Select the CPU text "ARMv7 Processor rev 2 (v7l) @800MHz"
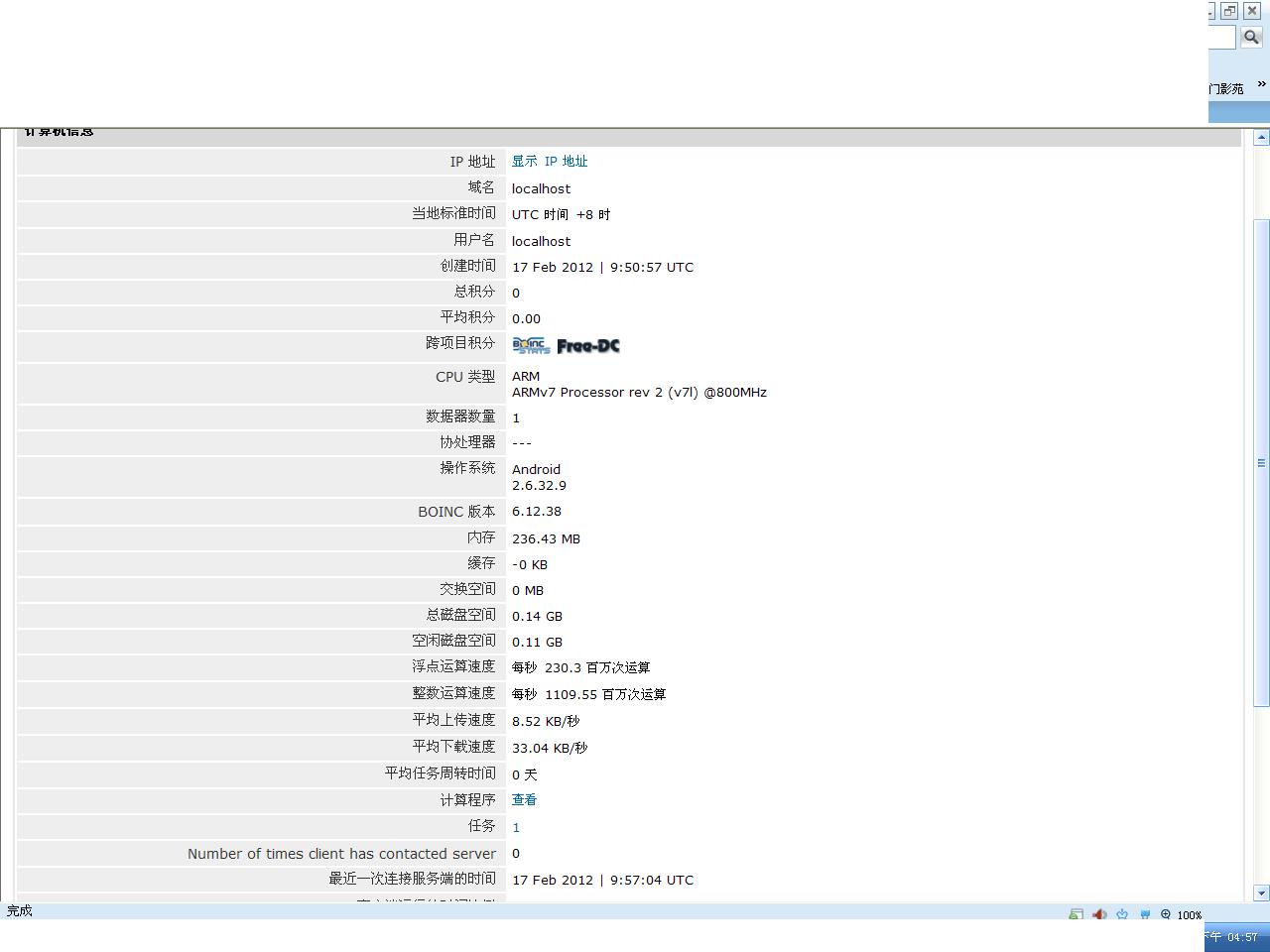 [x=639, y=392]
